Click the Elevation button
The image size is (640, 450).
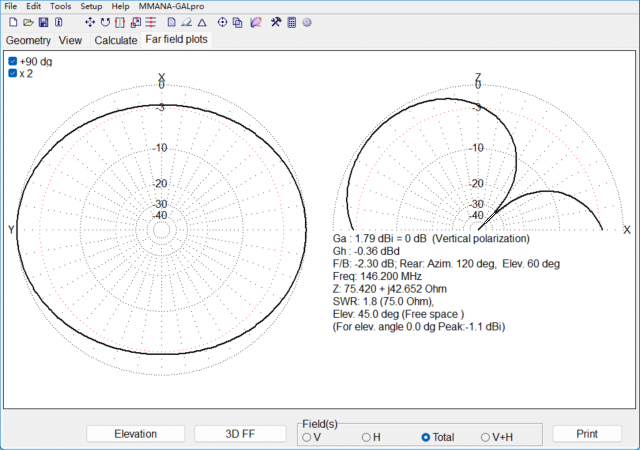point(135,434)
